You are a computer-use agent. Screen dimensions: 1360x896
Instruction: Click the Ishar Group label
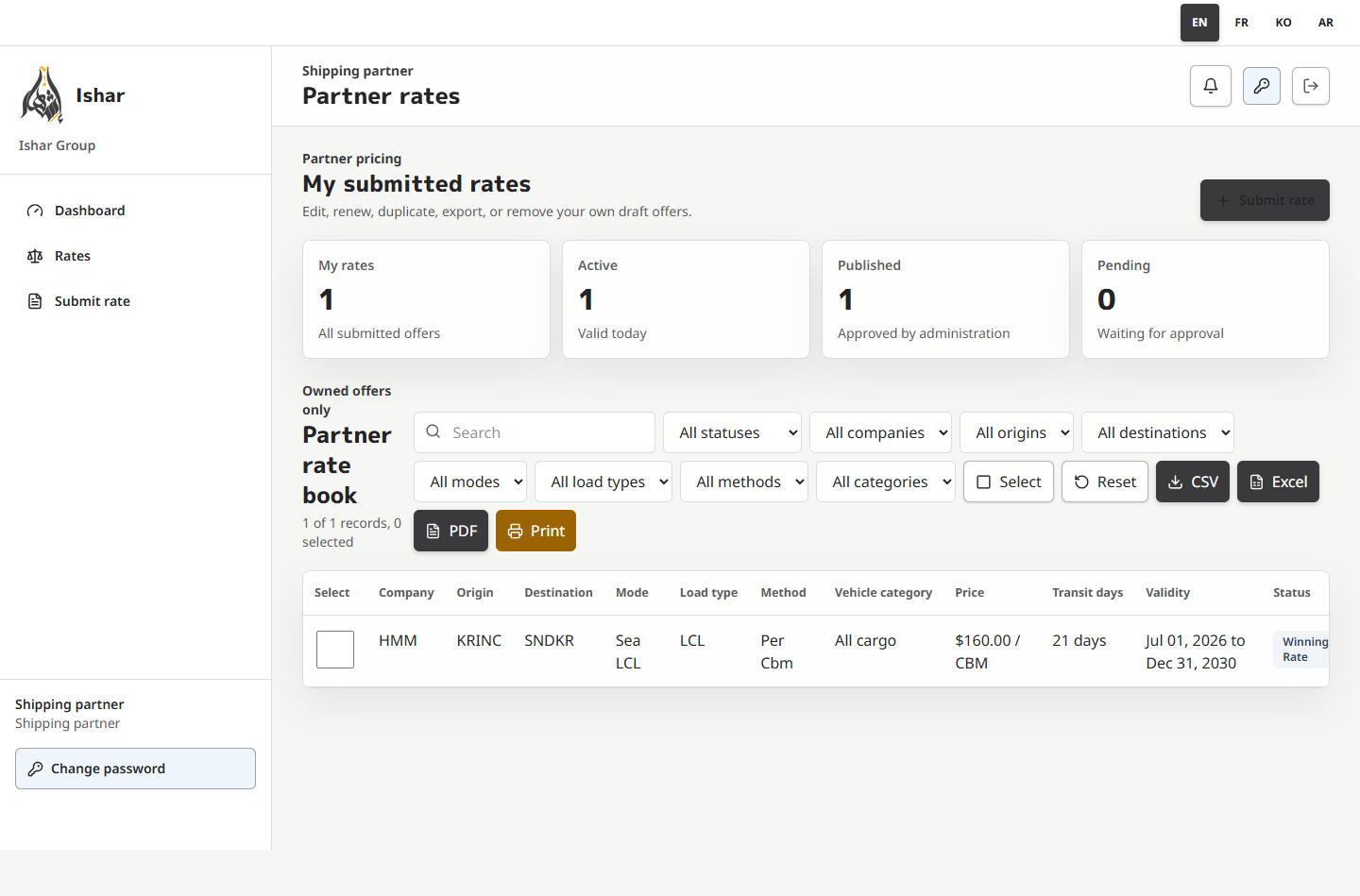(57, 145)
